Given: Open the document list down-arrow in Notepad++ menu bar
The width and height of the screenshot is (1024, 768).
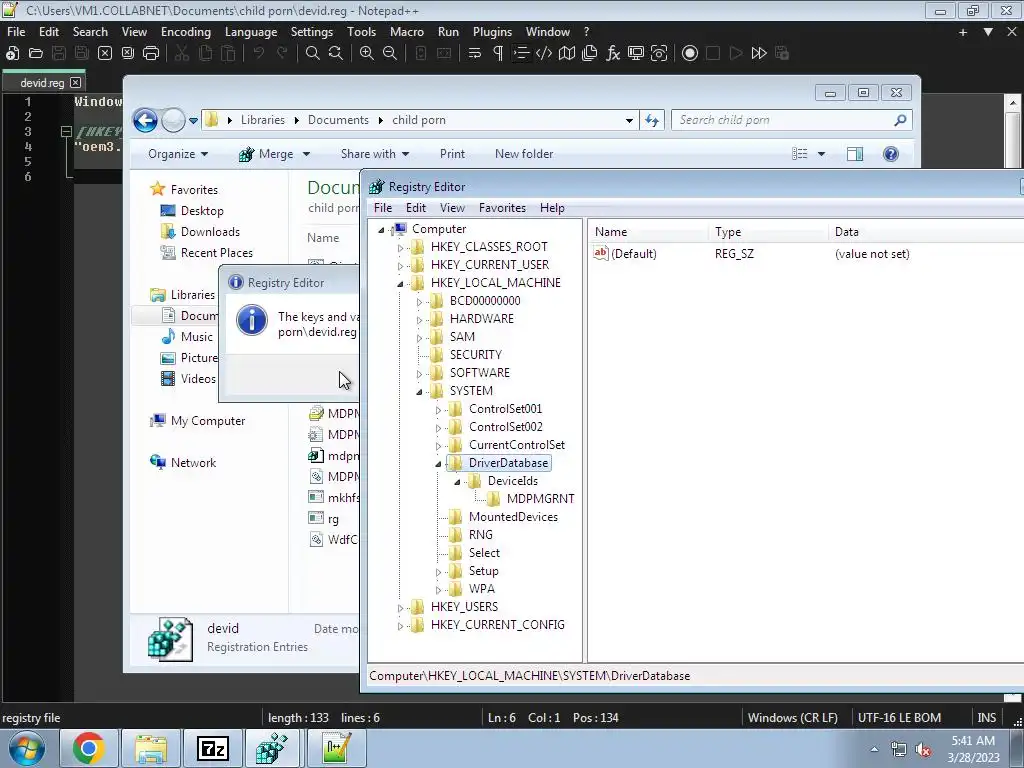Looking at the screenshot, I should [988, 32].
